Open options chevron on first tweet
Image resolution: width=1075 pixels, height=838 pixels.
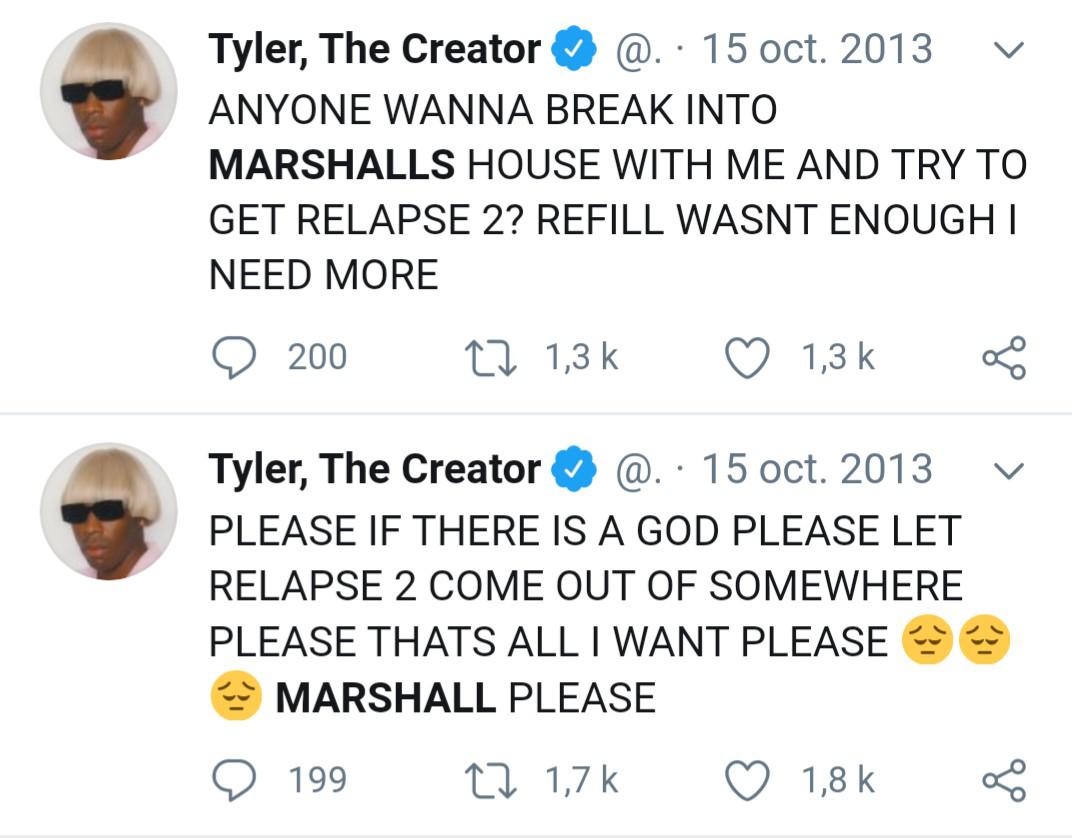point(1011,50)
